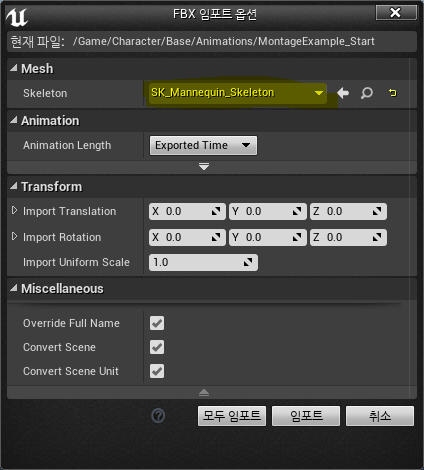Open the Exported Time animation length dropdown
Image resolution: width=424 pixels, height=470 pixels.
[x=203, y=145]
